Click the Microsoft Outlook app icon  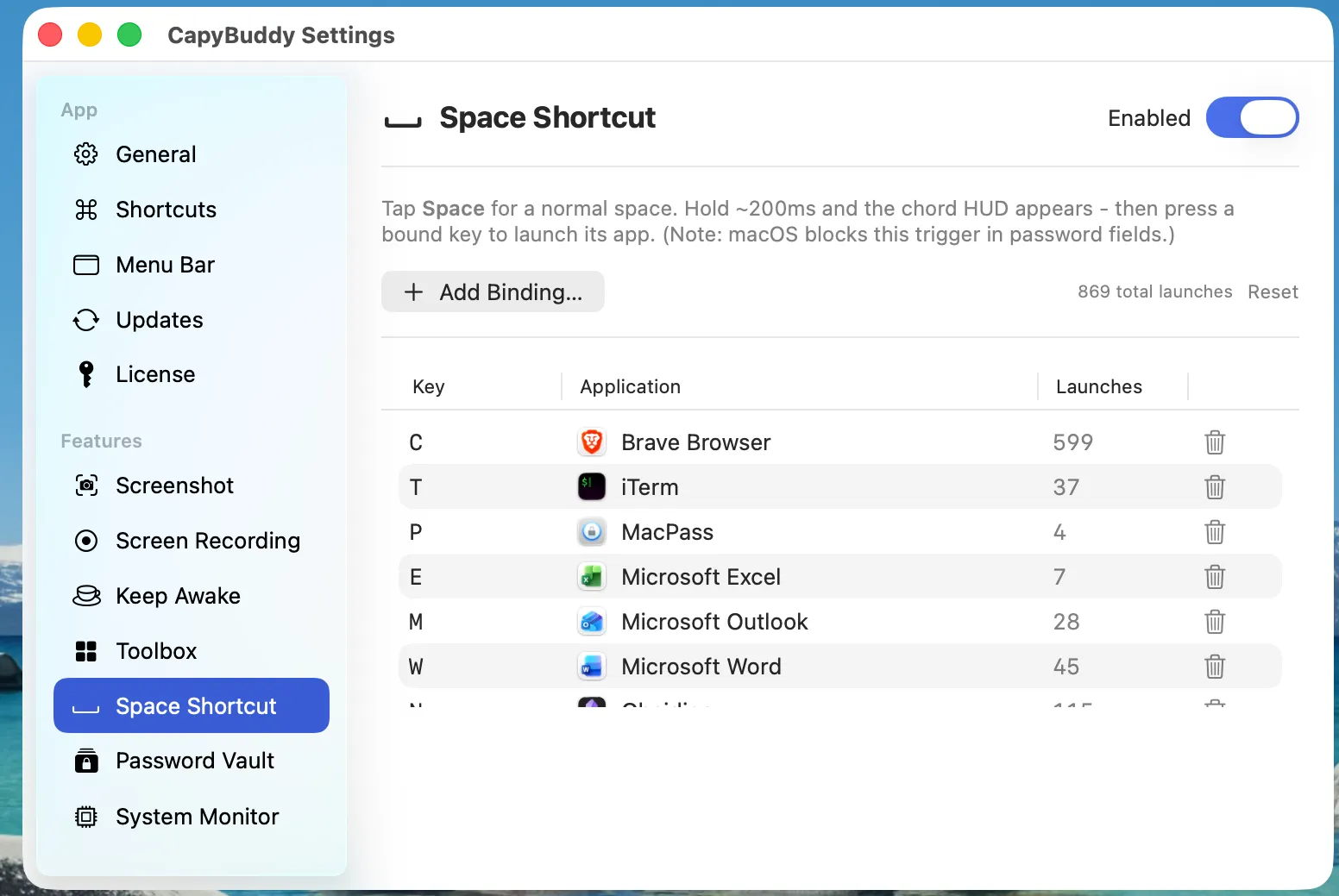click(592, 622)
